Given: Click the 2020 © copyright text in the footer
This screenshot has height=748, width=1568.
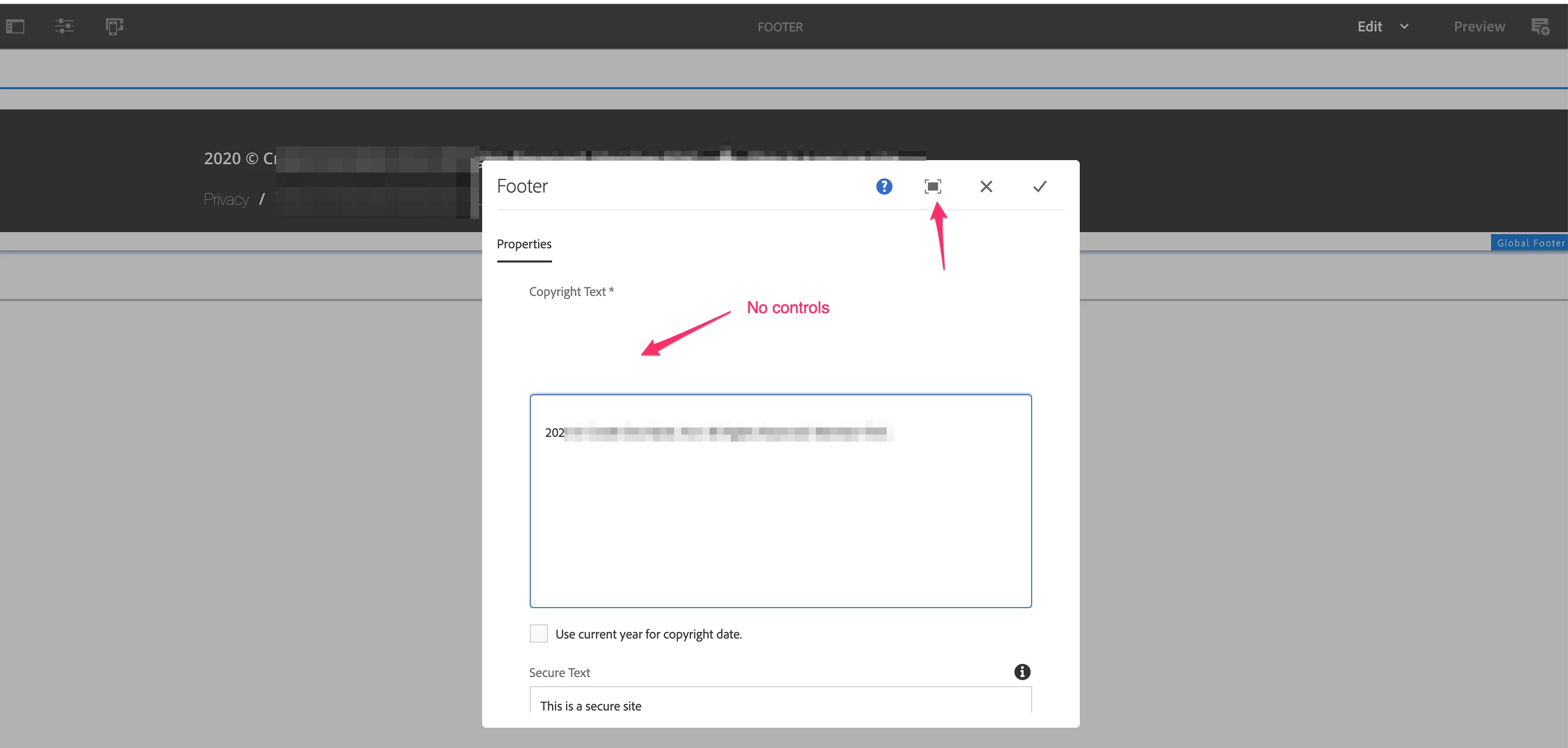Looking at the screenshot, I should click(239, 159).
